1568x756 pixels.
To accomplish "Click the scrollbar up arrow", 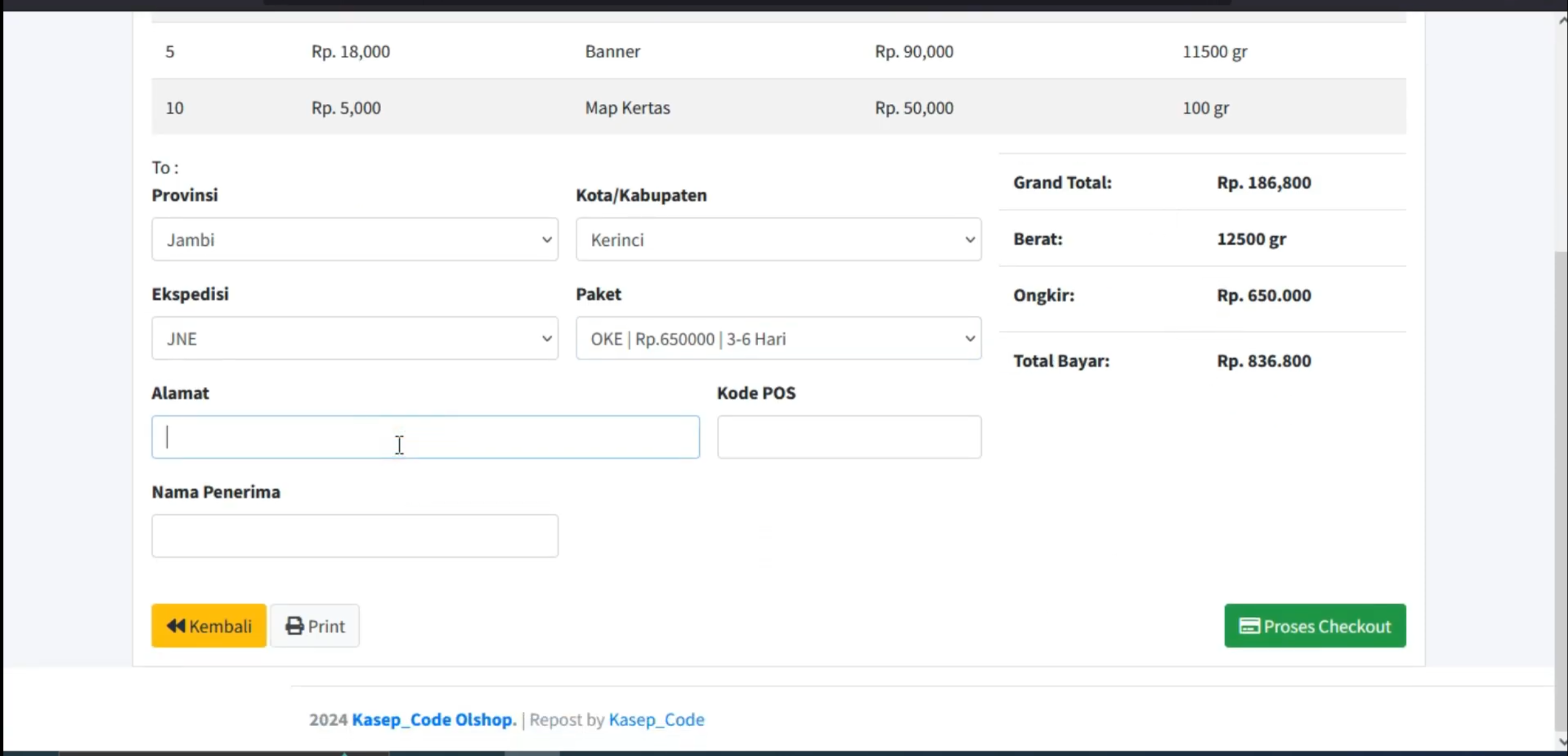I will (1562, 20).
